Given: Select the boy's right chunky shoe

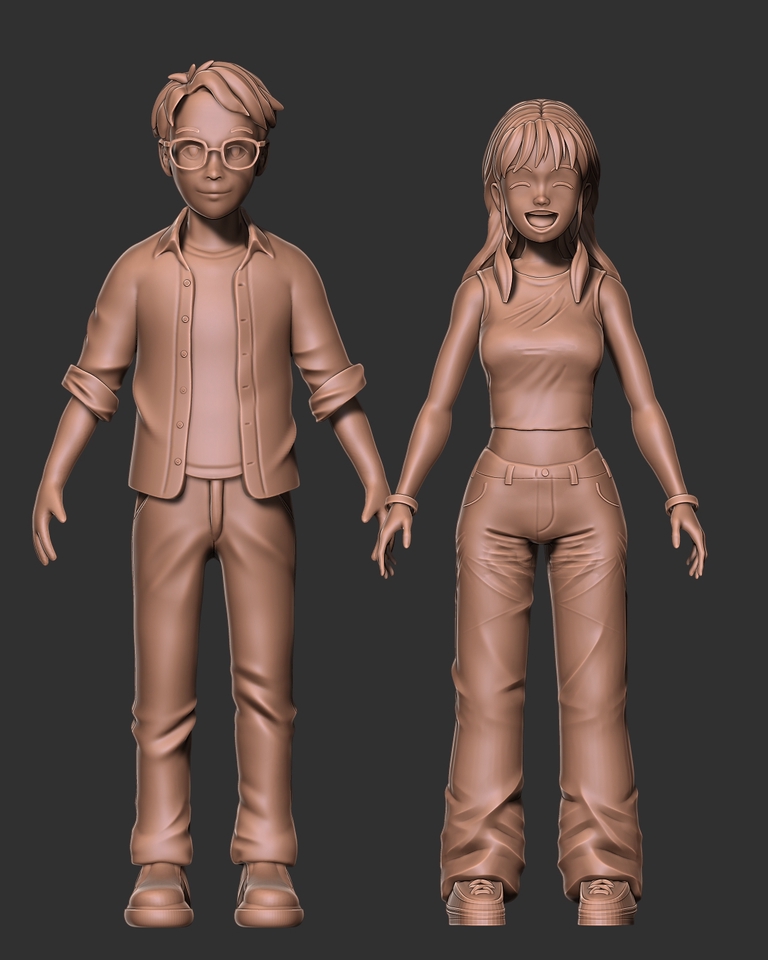Looking at the screenshot, I should point(160,895).
